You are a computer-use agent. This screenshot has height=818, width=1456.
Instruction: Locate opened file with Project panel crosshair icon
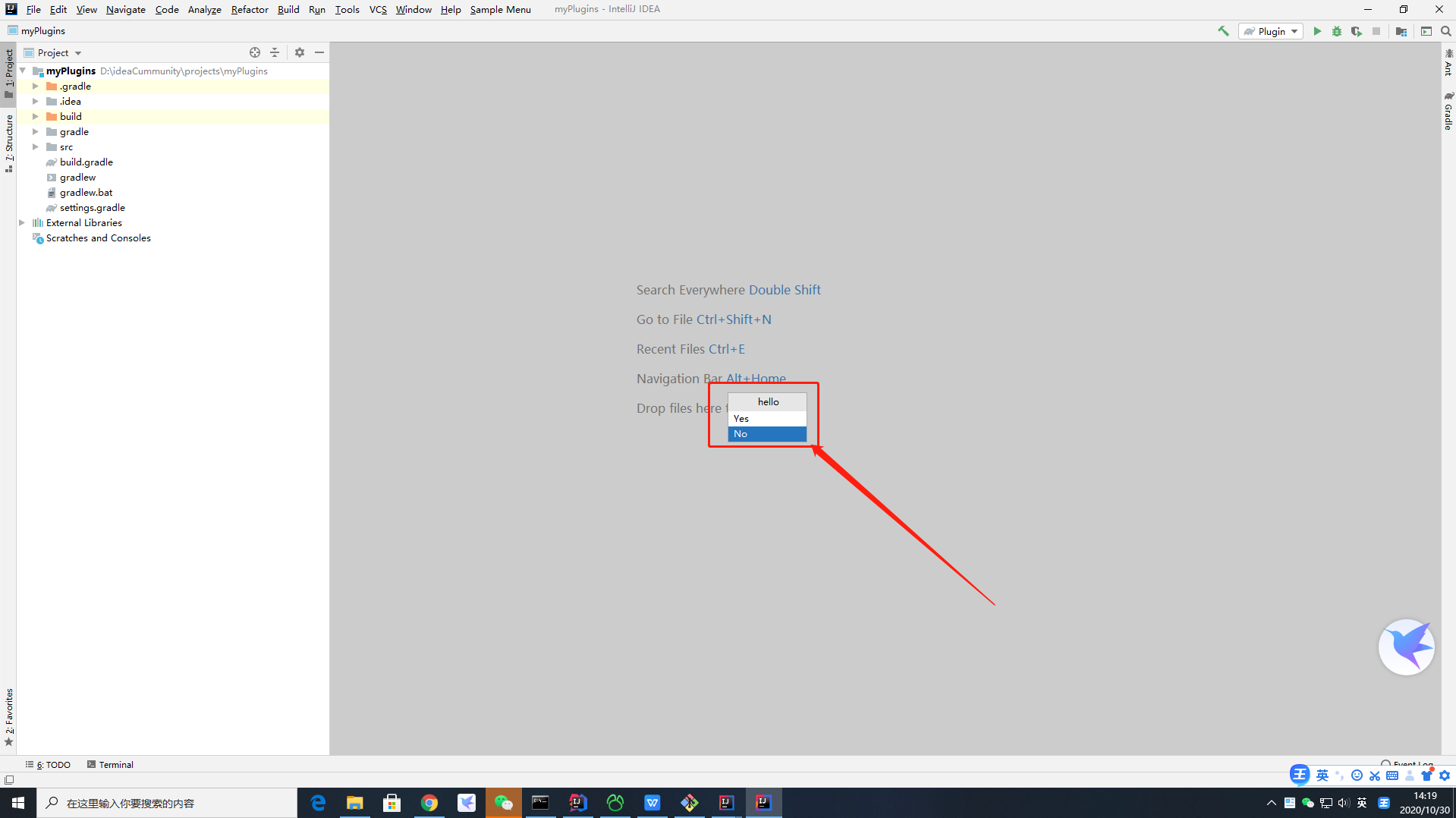255,52
